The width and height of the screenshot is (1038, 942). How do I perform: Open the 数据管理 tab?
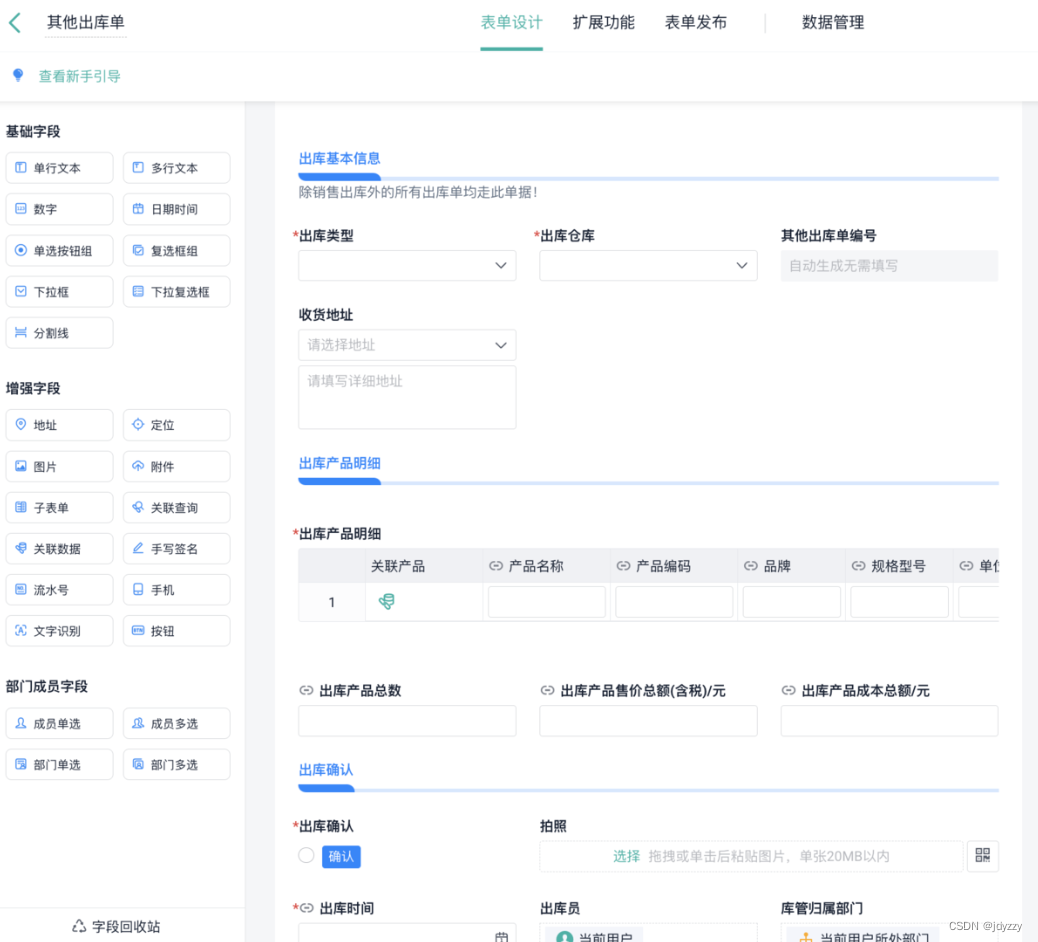click(x=833, y=23)
